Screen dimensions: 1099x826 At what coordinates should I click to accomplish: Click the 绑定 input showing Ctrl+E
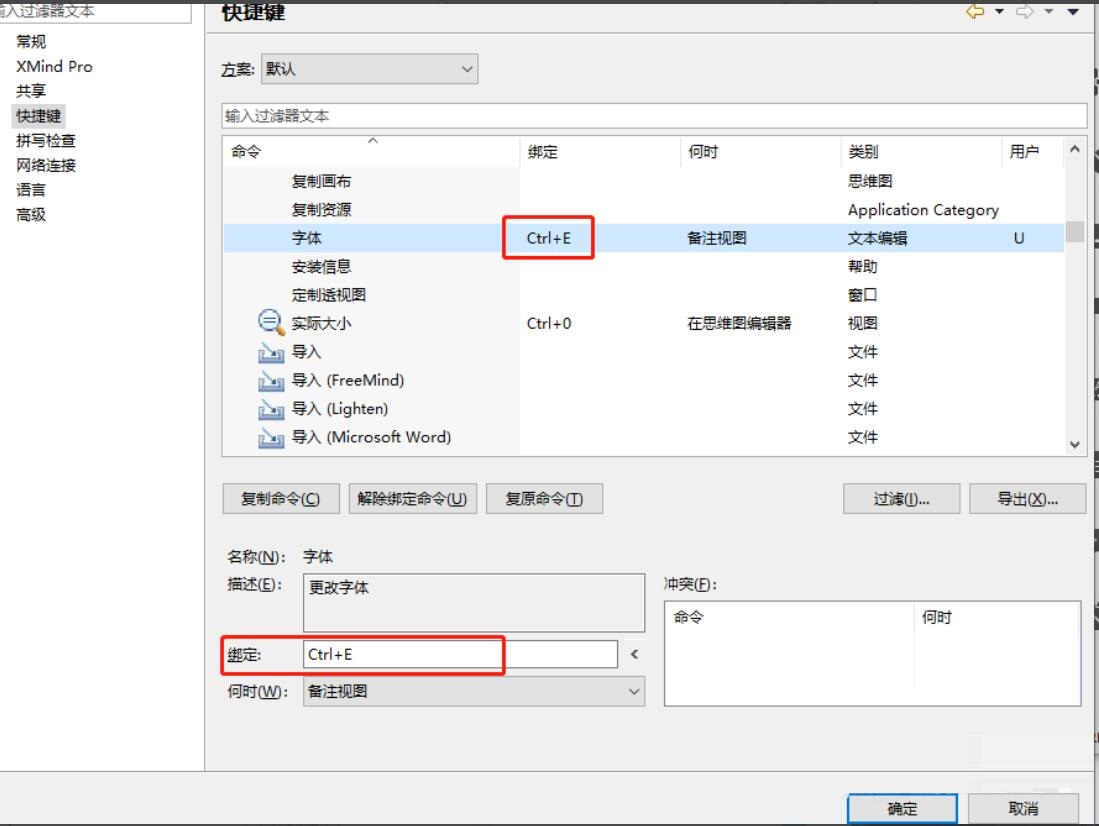point(460,654)
